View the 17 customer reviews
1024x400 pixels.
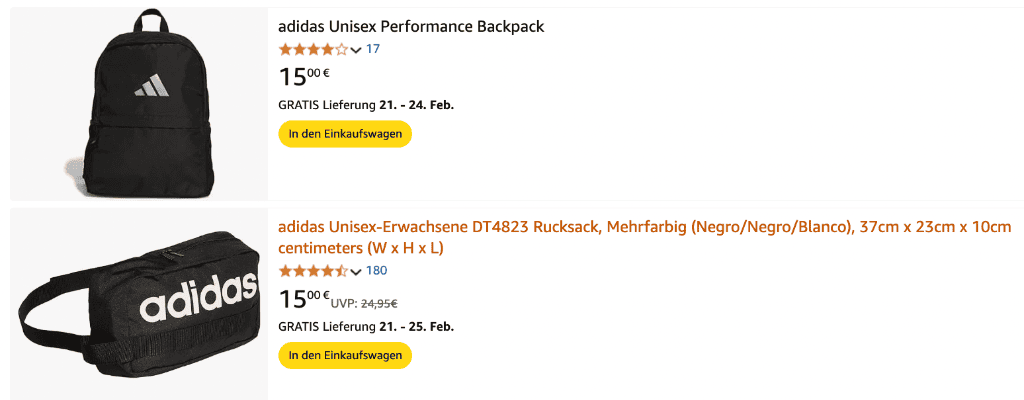tap(372, 49)
